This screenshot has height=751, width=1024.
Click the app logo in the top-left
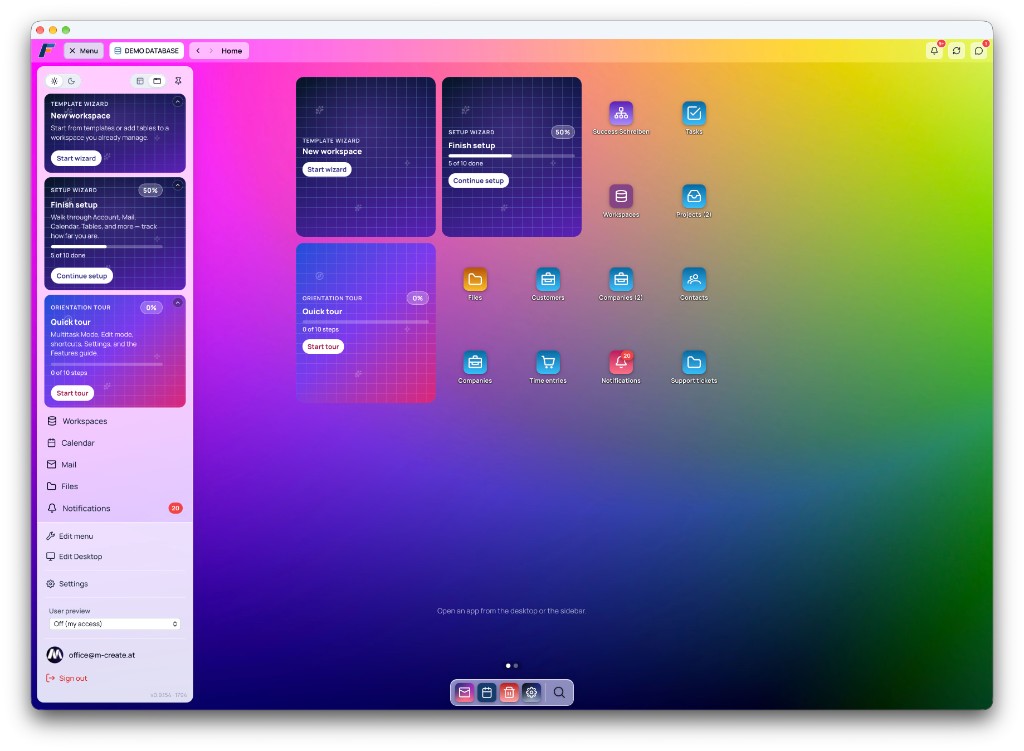click(46, 50)
